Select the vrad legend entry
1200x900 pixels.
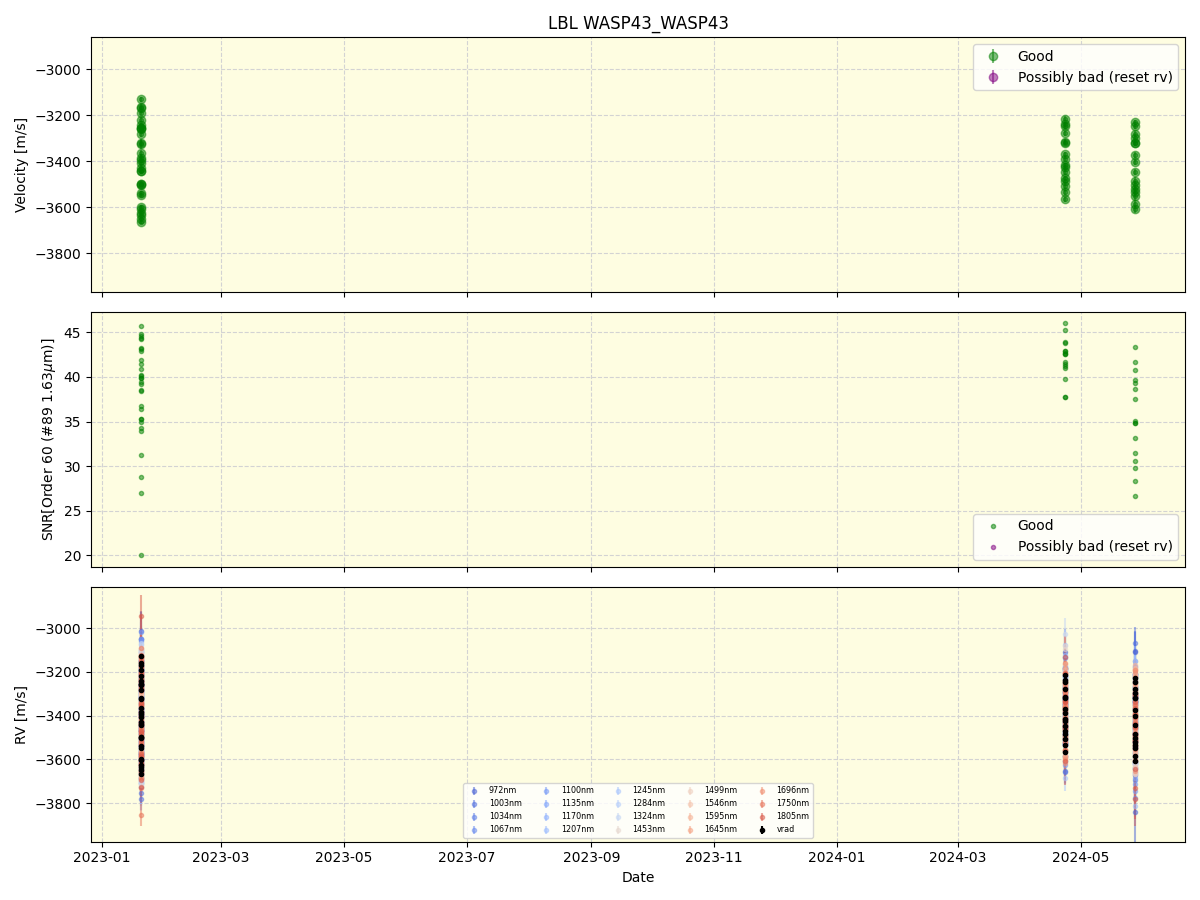785,829
